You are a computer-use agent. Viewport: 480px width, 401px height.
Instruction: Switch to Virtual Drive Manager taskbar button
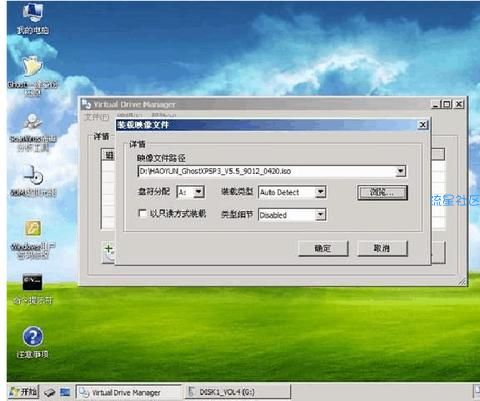click(128, 392)
